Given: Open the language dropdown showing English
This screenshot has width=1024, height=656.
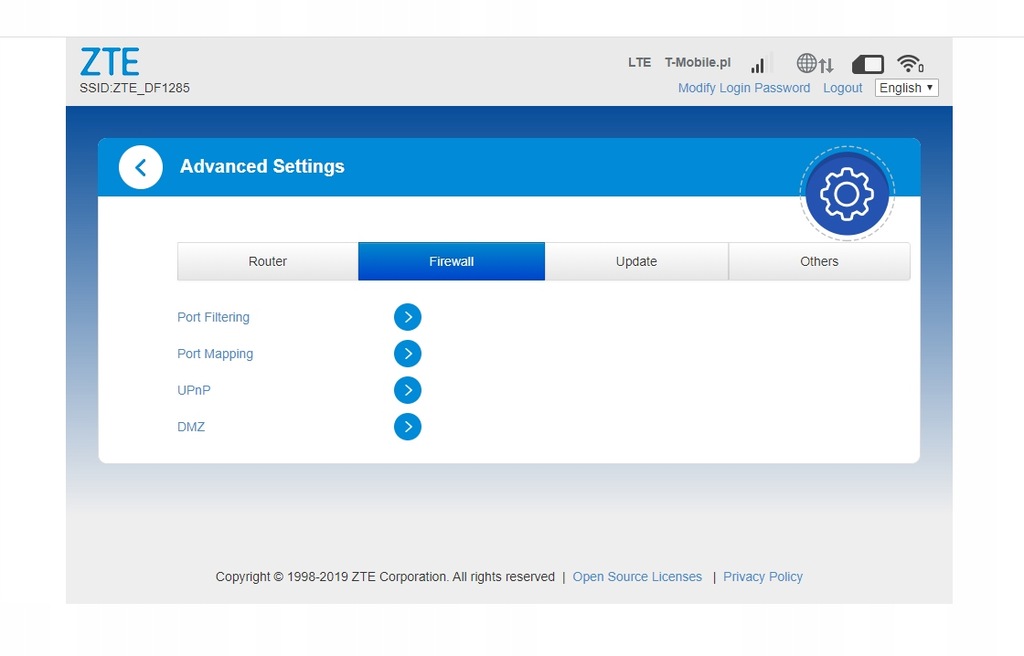Looking at the screenshot, I should click(x=906, y=88).
